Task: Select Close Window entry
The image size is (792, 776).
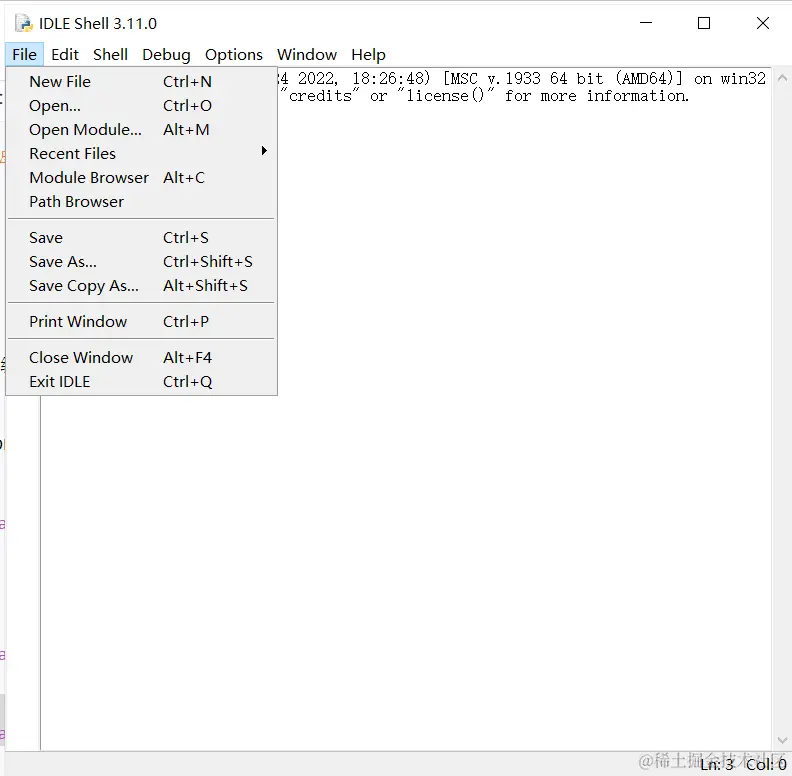Action: pyautogui.click(x=141, y=358)
